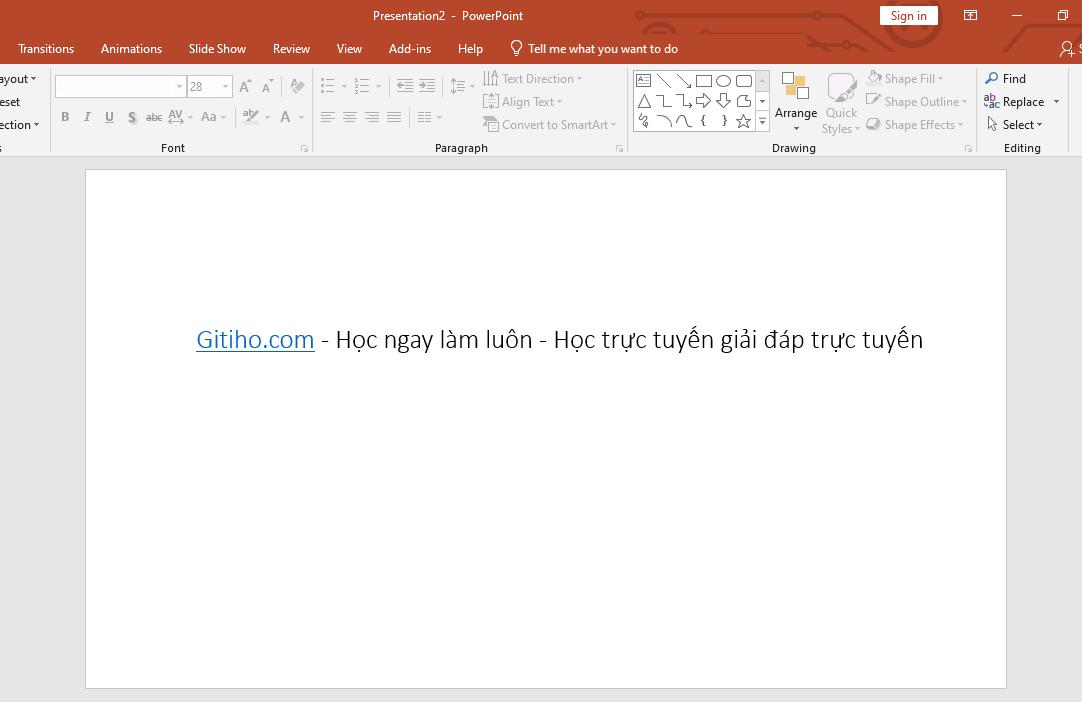The image size is (1082, 702).
Task: Click the Gitiho.com hyperlink on the slide
Action: click(255, 339)
